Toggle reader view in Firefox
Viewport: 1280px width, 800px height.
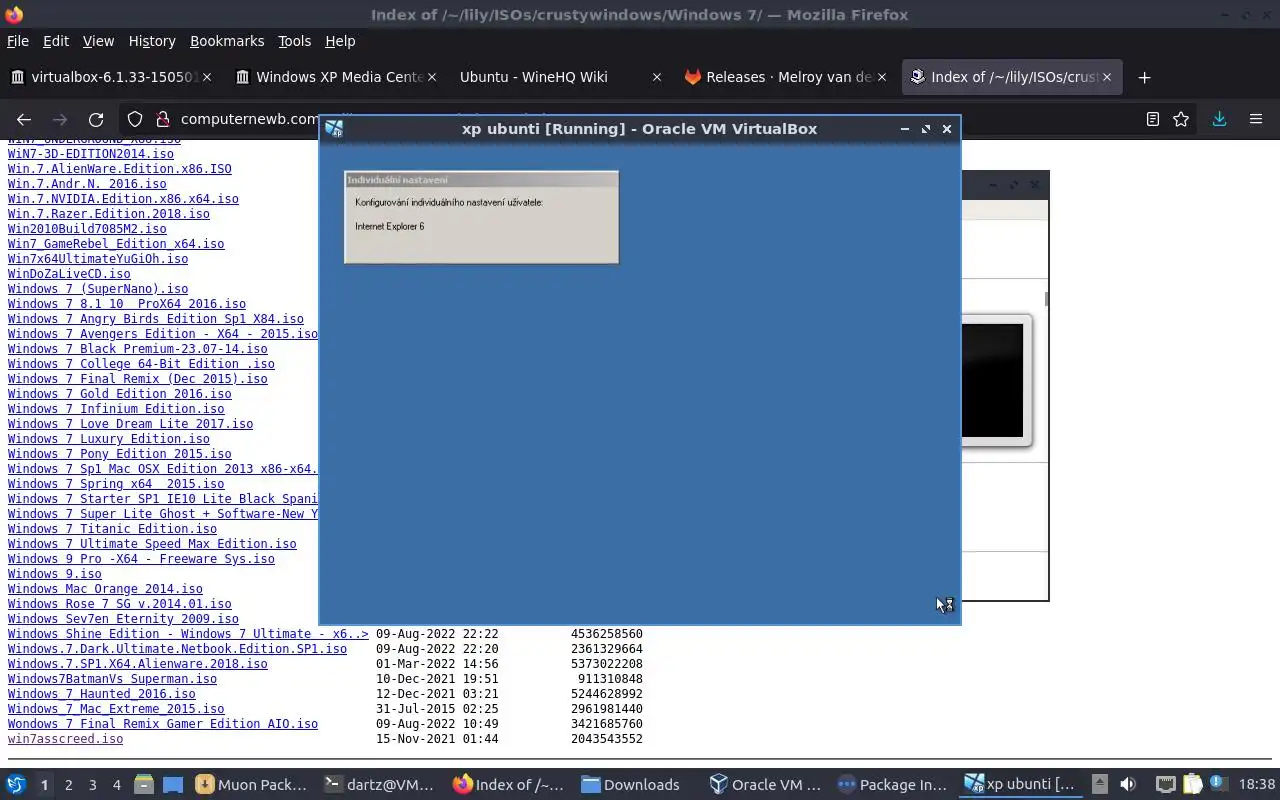(1152, 119)
